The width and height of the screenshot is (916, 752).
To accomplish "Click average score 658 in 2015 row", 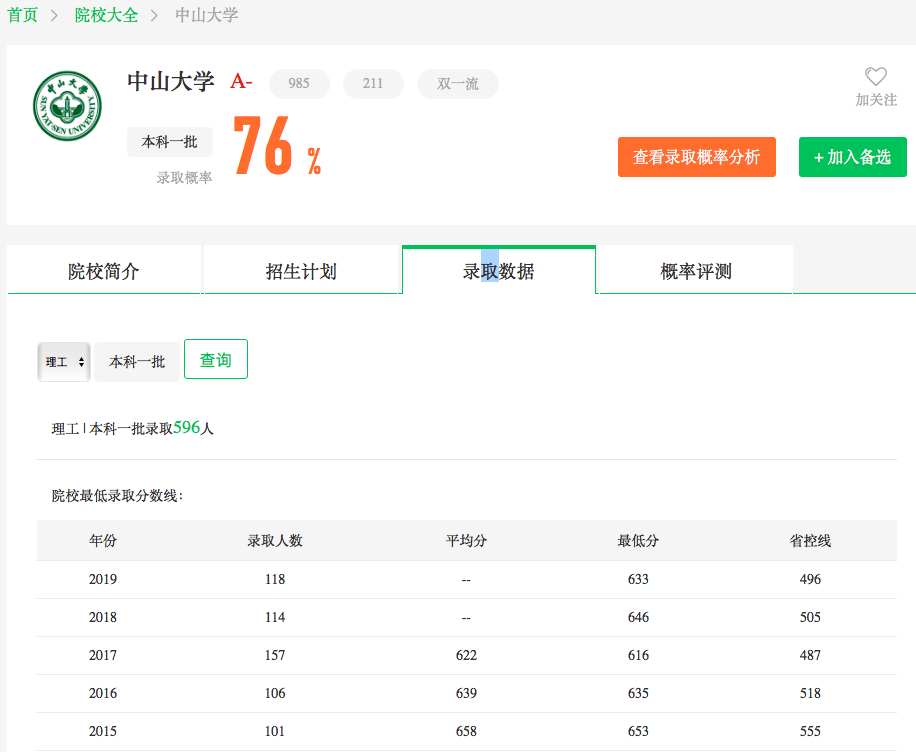I will pos(466,731).
